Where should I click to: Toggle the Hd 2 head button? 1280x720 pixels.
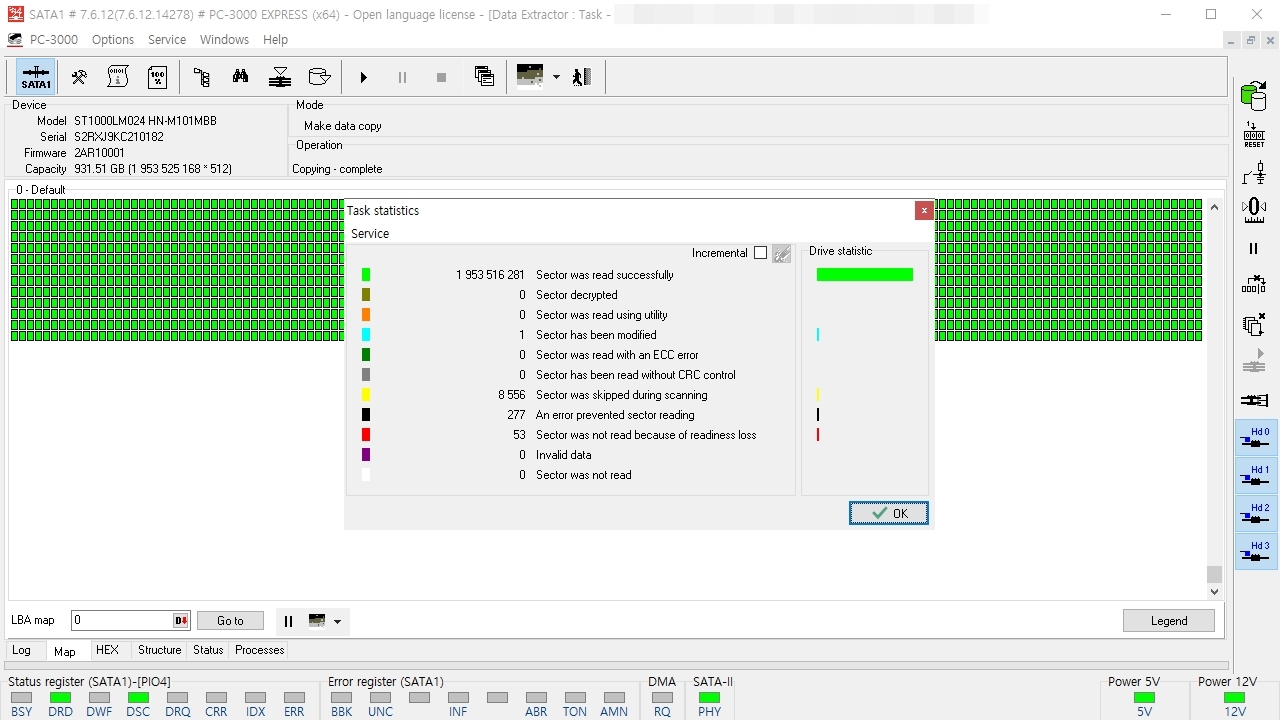(1256, 514)
